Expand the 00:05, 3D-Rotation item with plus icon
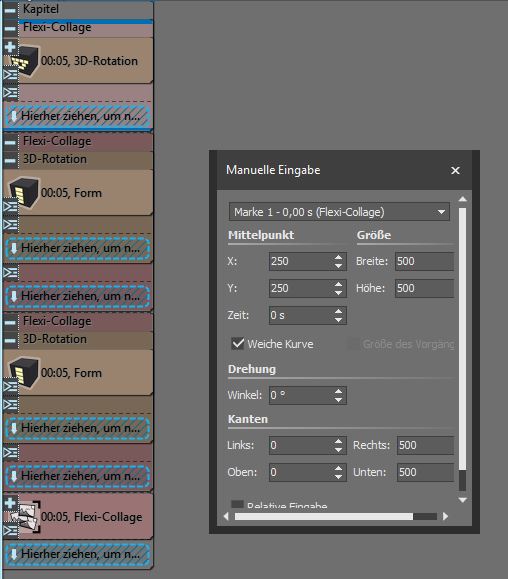The width and height of the screenshot is (508, 579). click(10, 47)
